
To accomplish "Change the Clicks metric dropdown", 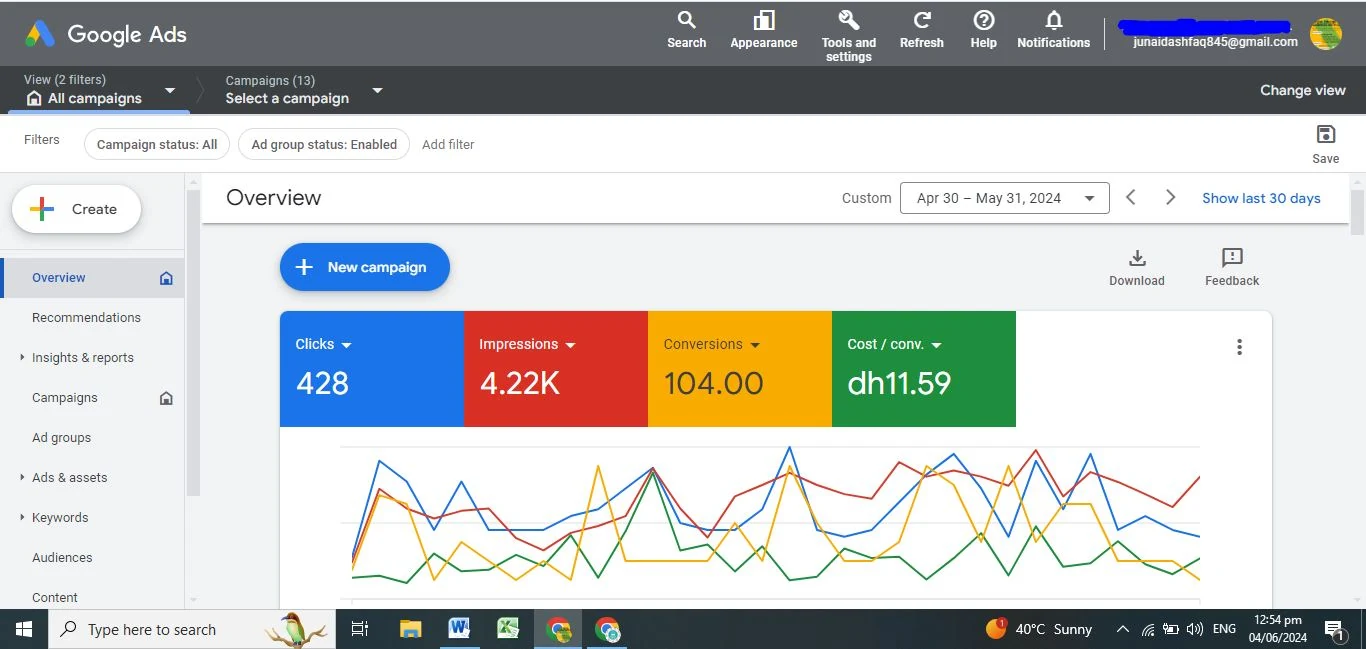I will coord(324,344).
